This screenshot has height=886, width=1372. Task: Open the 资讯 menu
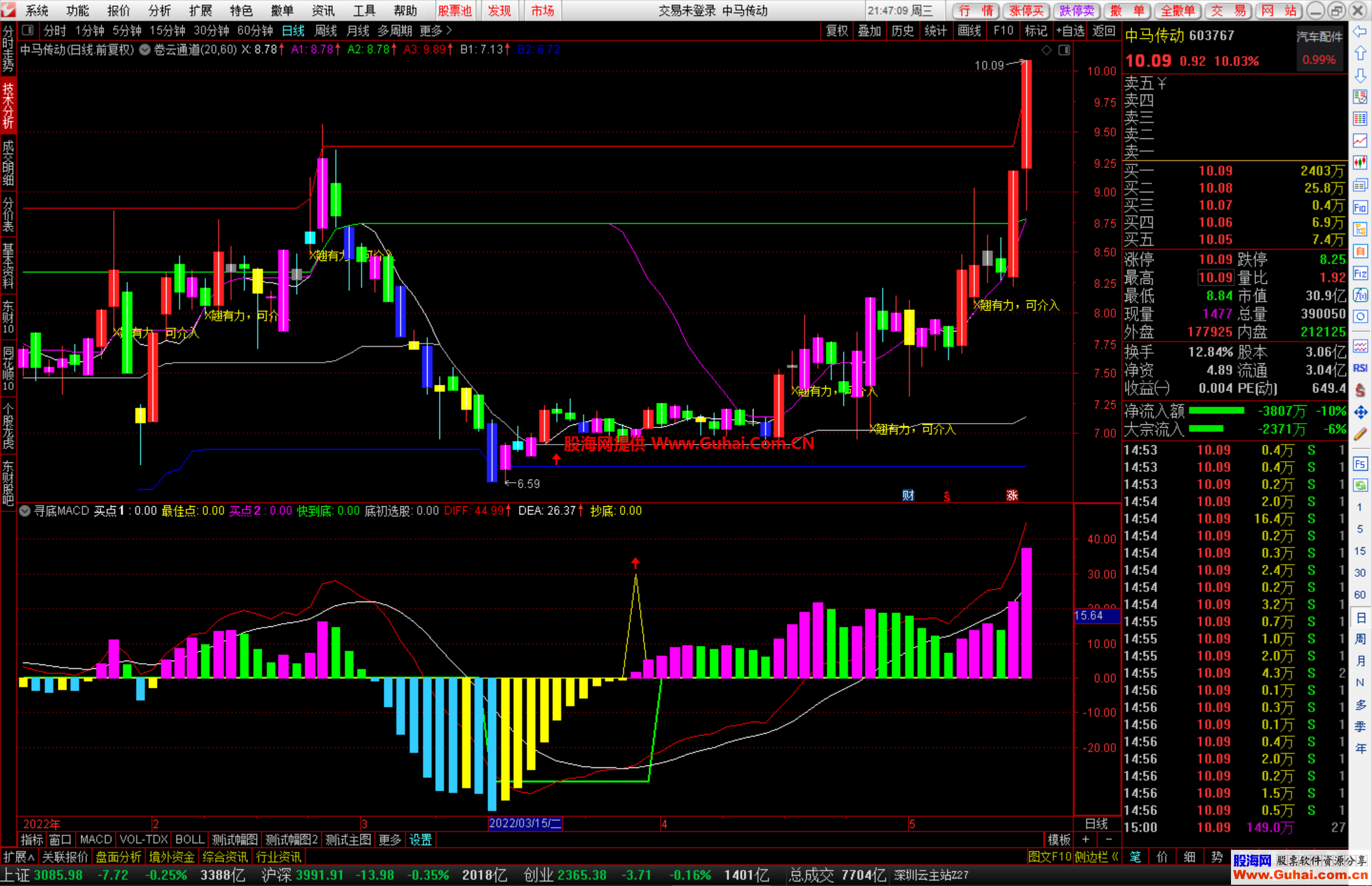pyautogui.click(x=323, y=11)
